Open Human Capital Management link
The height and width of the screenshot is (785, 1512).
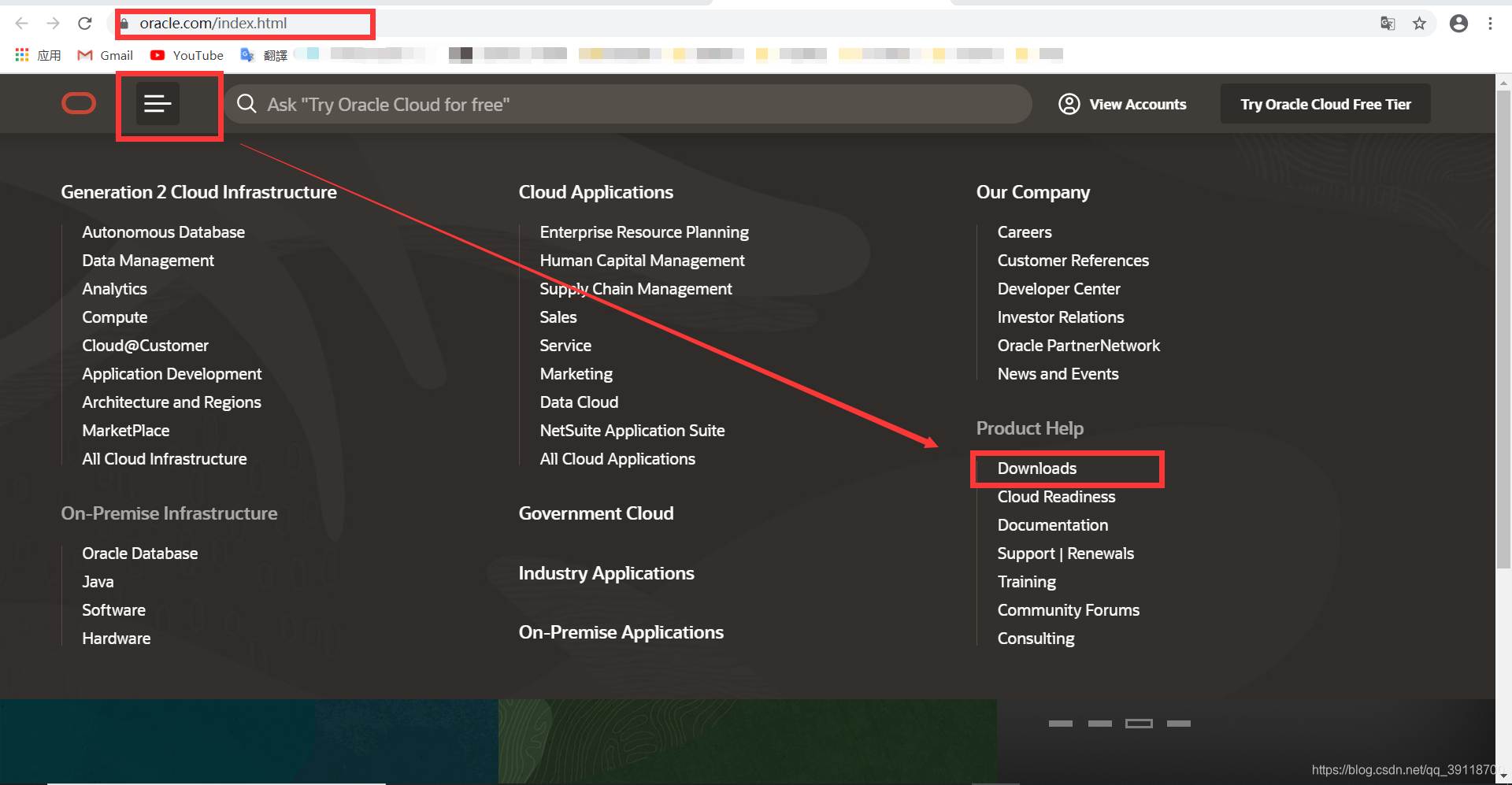(x=642, y=261)
